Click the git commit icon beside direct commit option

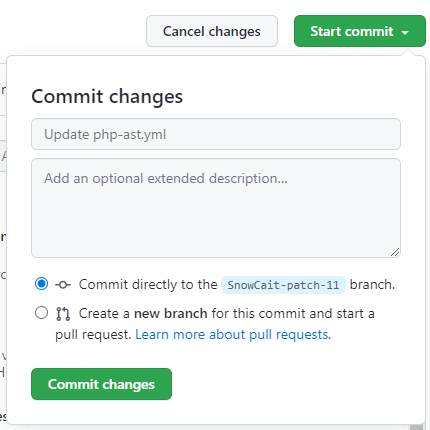click(63, 285)
